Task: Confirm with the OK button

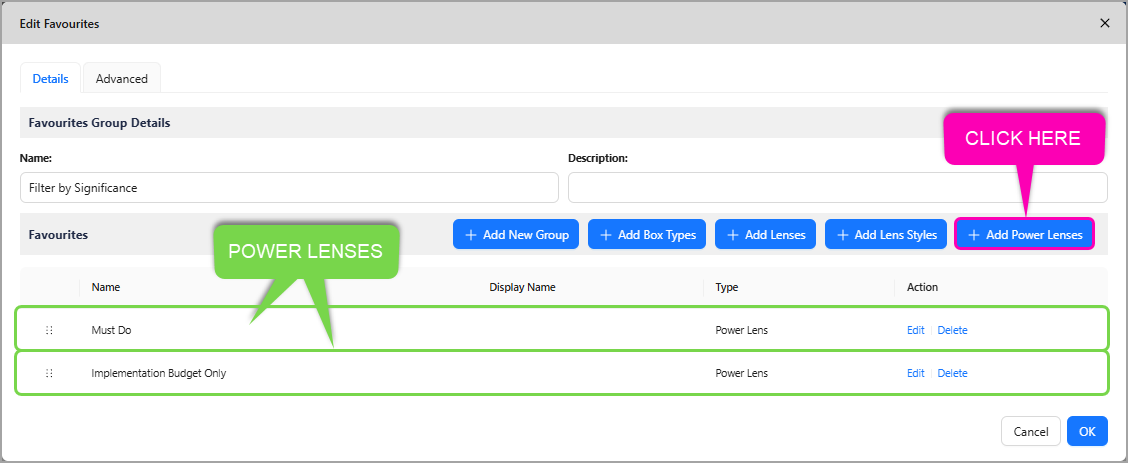Action: 1086,431
